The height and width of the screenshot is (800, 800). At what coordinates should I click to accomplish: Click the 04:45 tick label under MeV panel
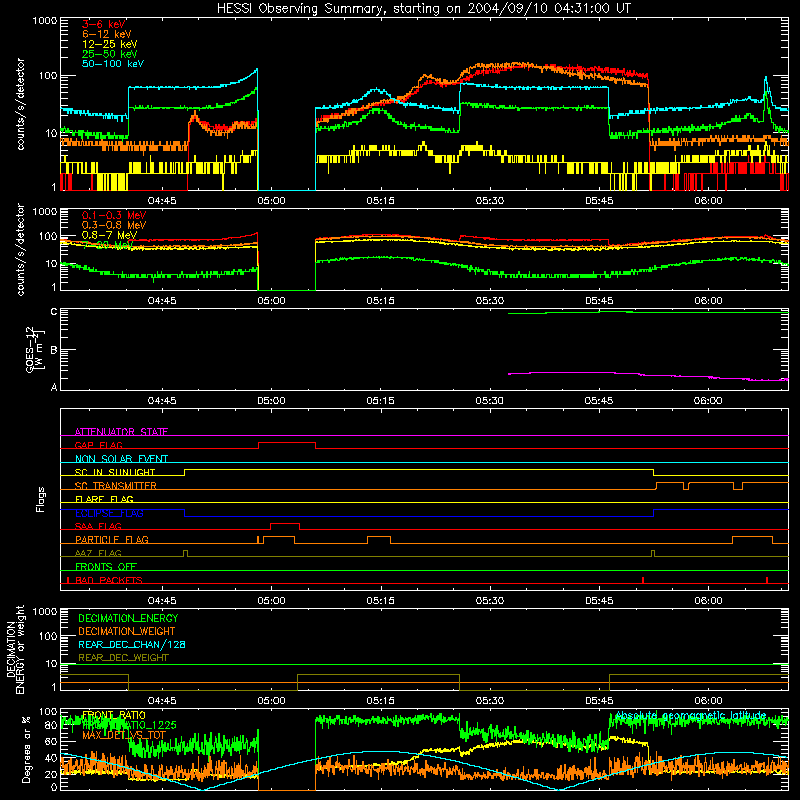[x=162, y=301]
